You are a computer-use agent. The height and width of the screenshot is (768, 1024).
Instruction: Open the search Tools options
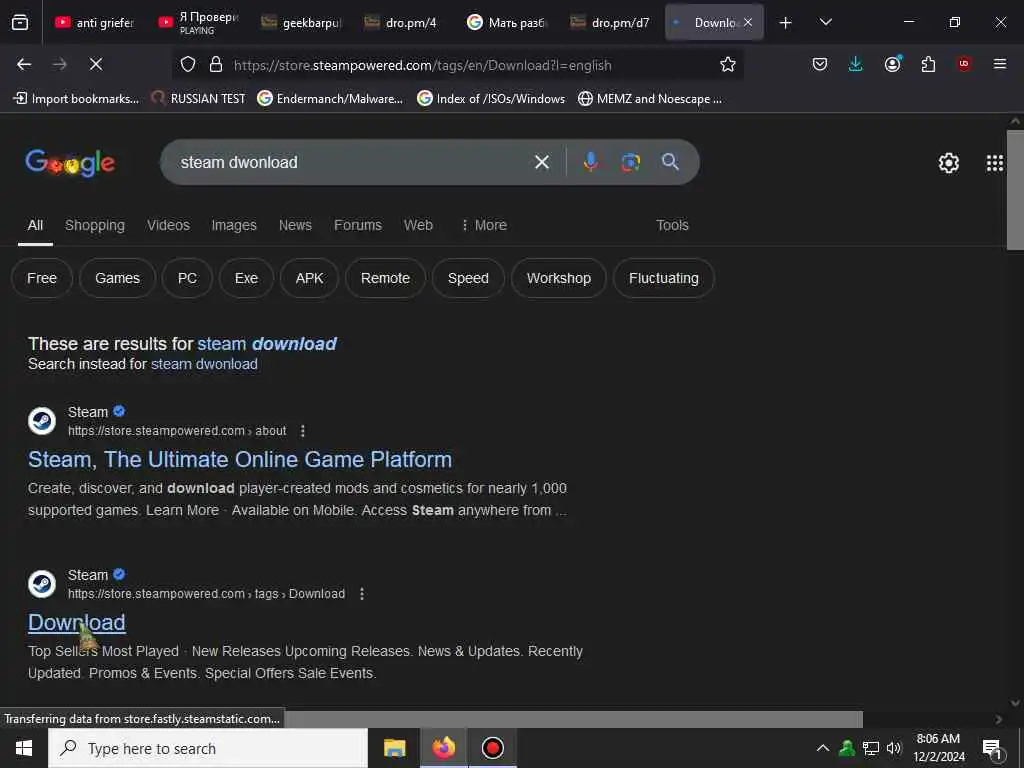point(672,225)
